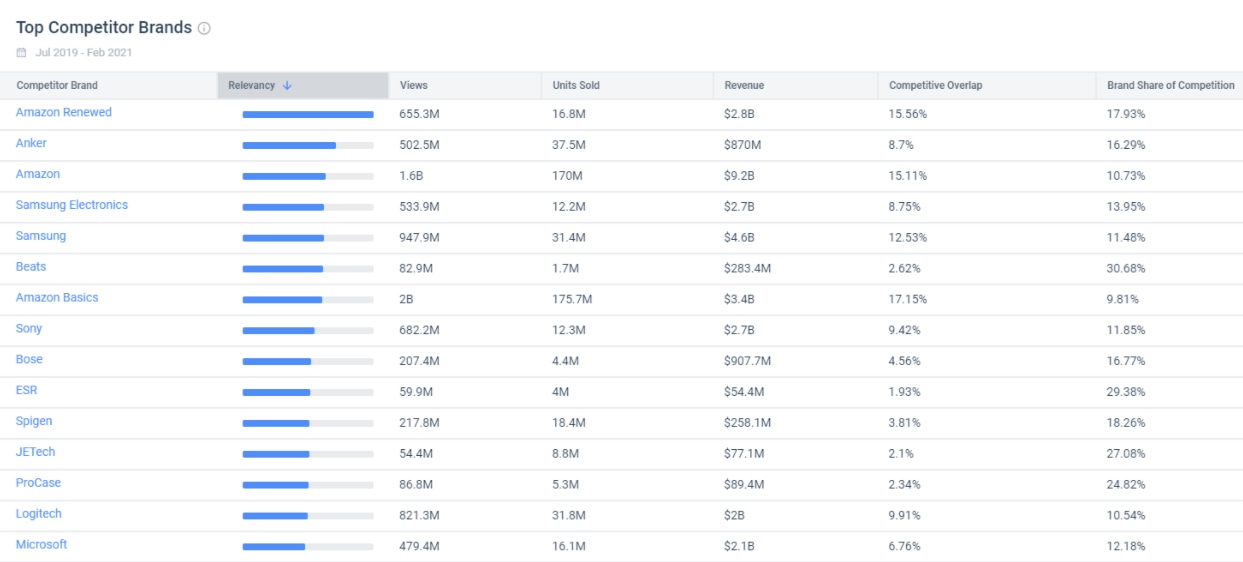This screenshot has width=1243, height=562.
Task: Sort table by Views column header
Action: 413,86
